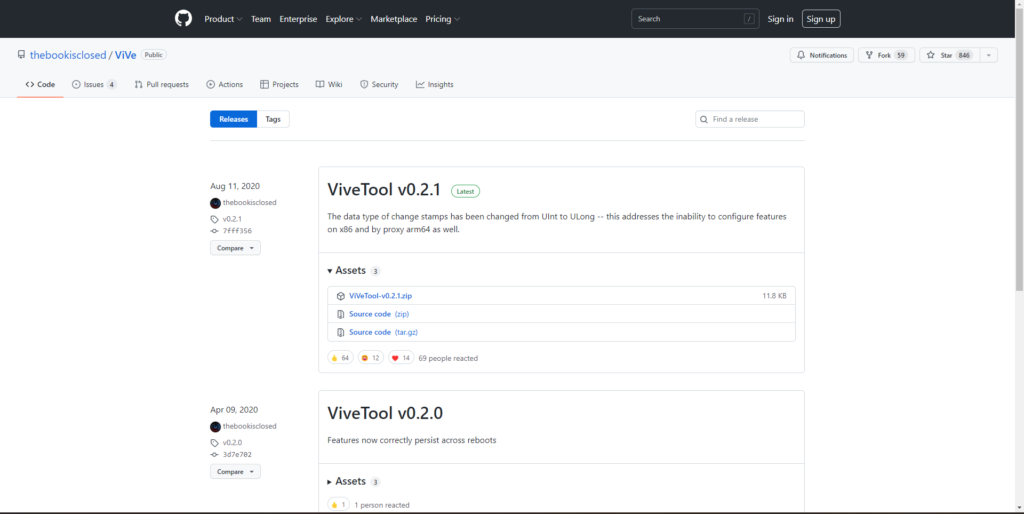Open the v0.2.1 tag link
1024x514 pixels.
pos(232,219)
